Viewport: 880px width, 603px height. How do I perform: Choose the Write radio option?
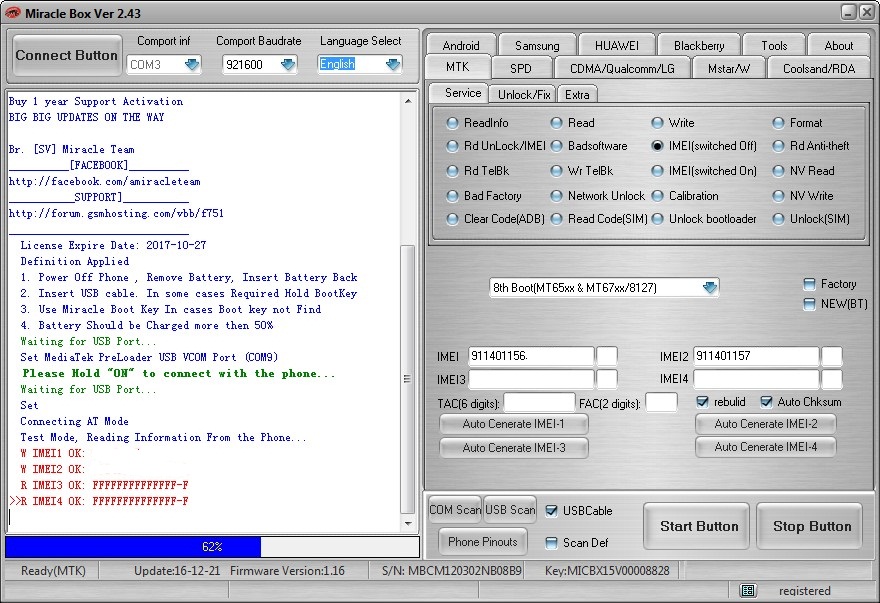tap(657, 123)
